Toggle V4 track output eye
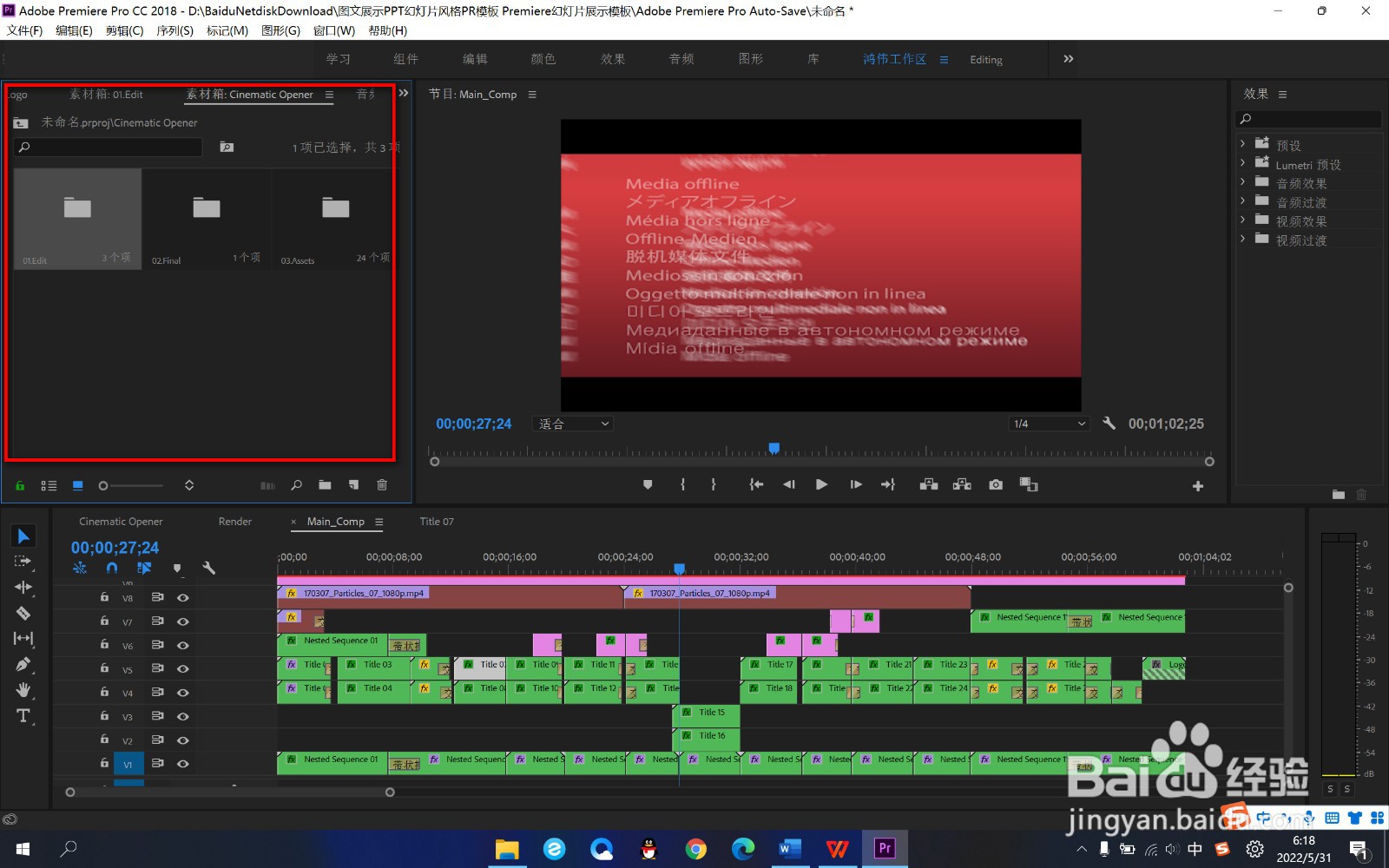The image size is (1389, 868). (x=183, y=693)
